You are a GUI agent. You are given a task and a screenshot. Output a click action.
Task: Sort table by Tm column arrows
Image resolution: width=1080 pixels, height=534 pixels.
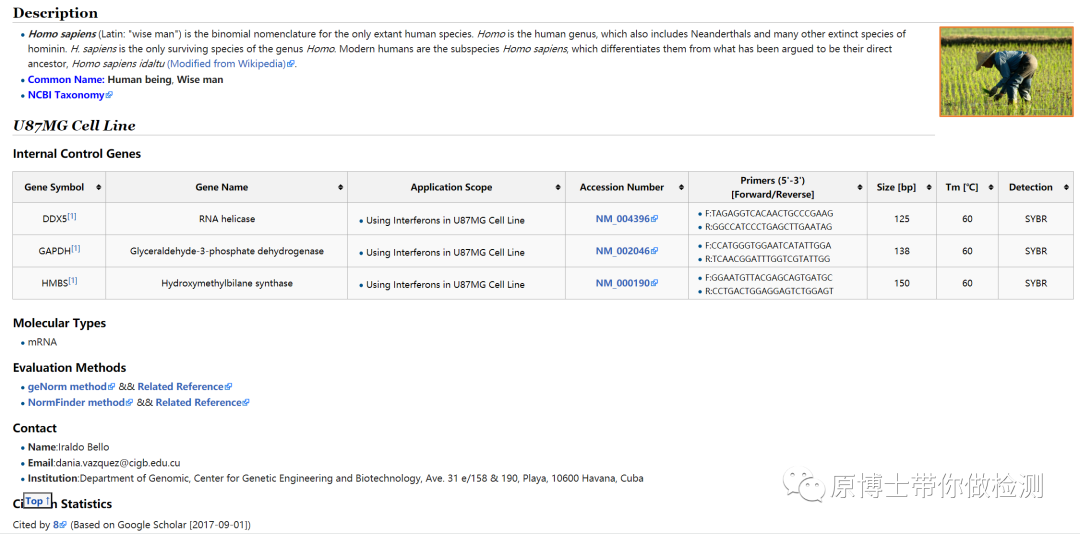pyautogui.click(x=990, y=187)
